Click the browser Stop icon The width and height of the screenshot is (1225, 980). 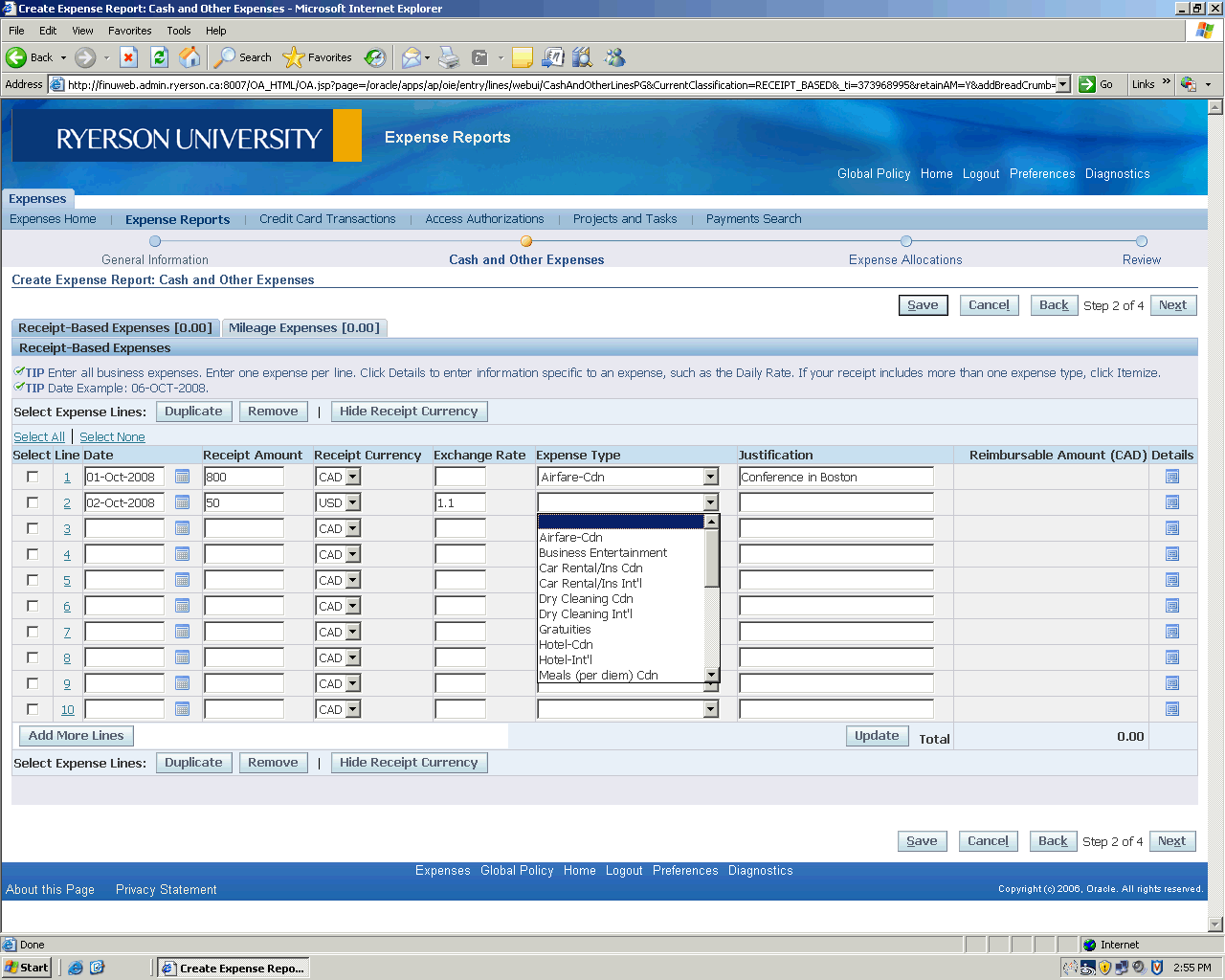pyautogui.click(x=129, y=57)
